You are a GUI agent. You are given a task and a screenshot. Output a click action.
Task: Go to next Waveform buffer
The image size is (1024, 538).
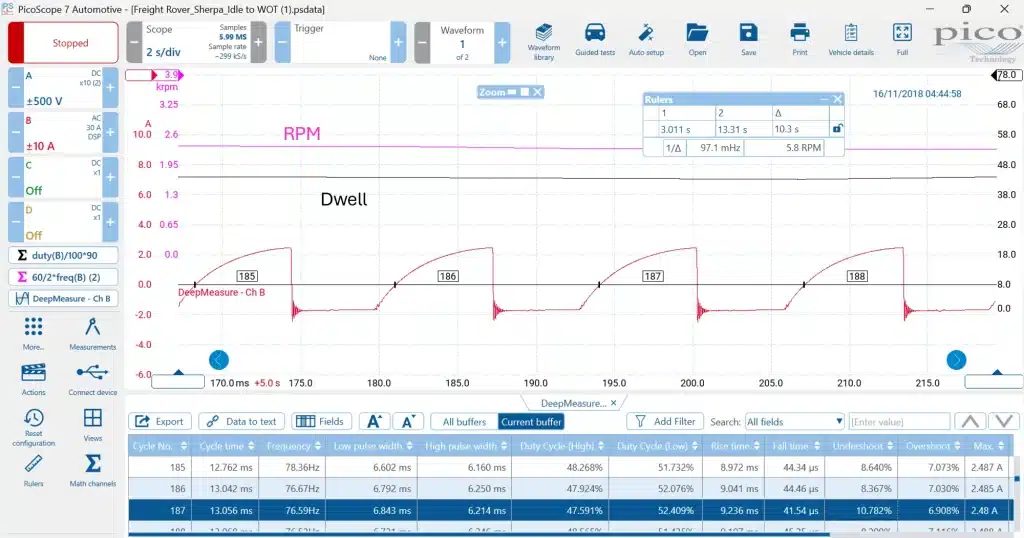click(x=502, y=42)
